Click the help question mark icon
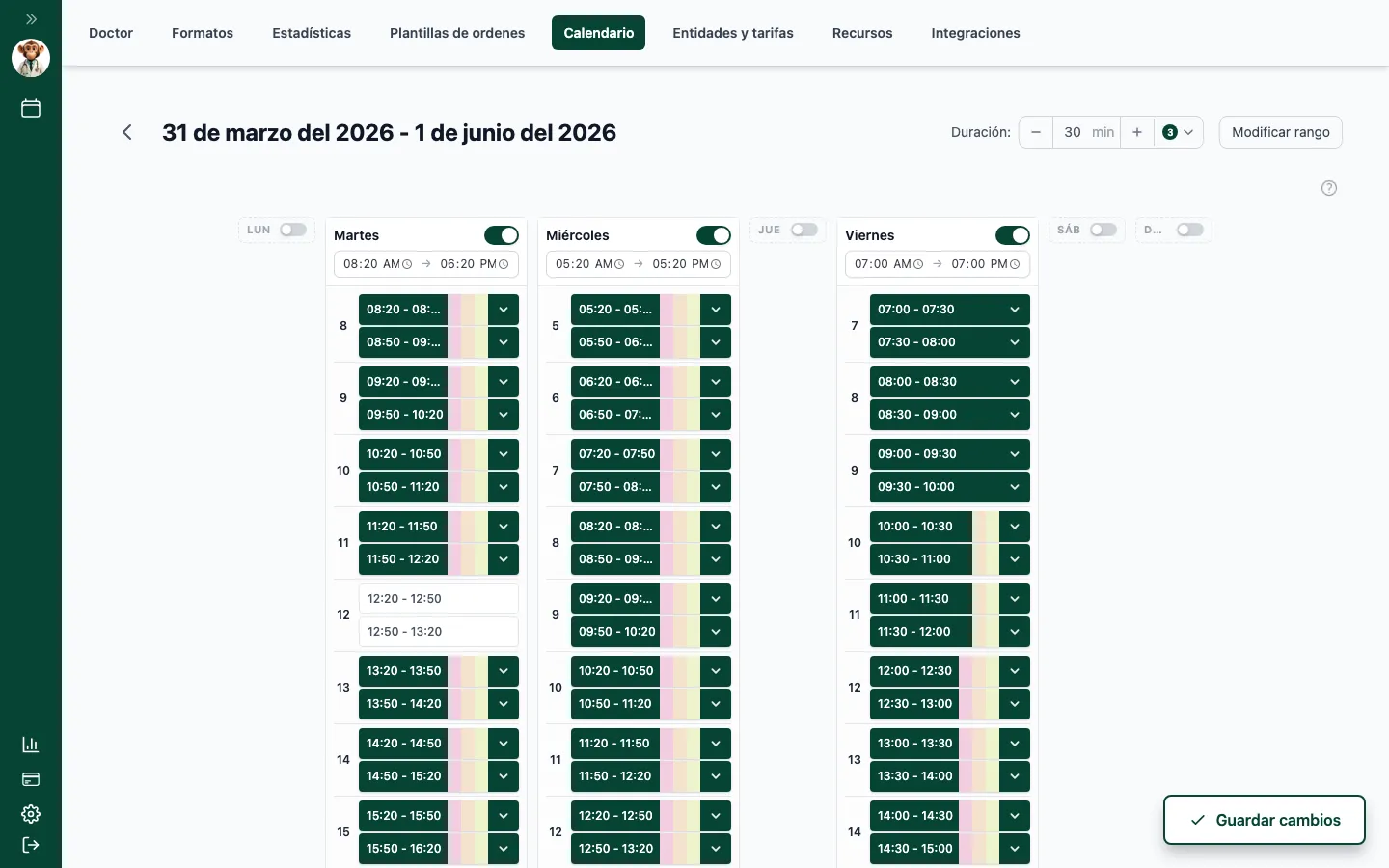This screenshot has height=868, width=1389. pyautogui.click(x=1329, y=188)
